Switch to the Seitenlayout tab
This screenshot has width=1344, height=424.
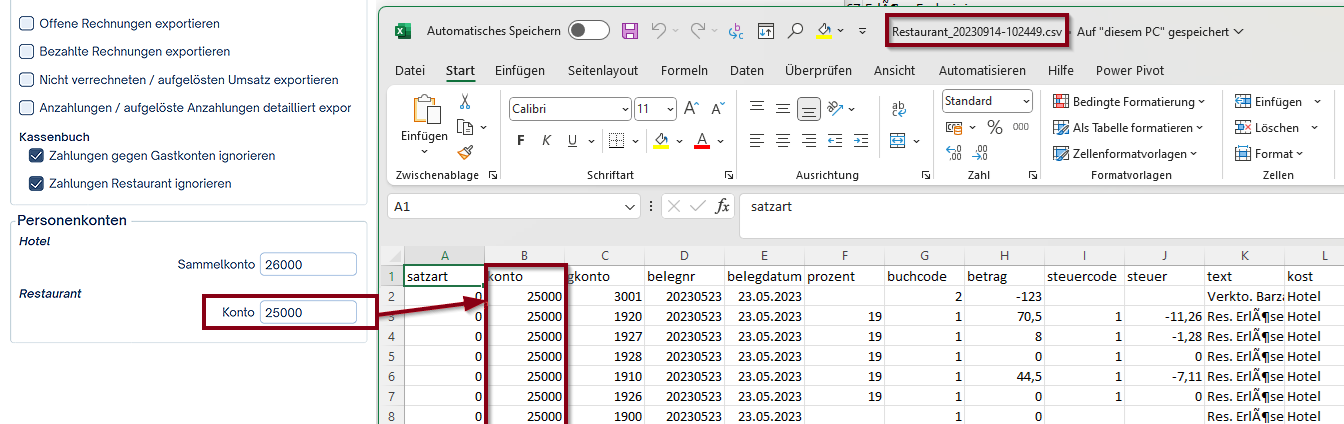pyautogui.click(x=603, y=70)
